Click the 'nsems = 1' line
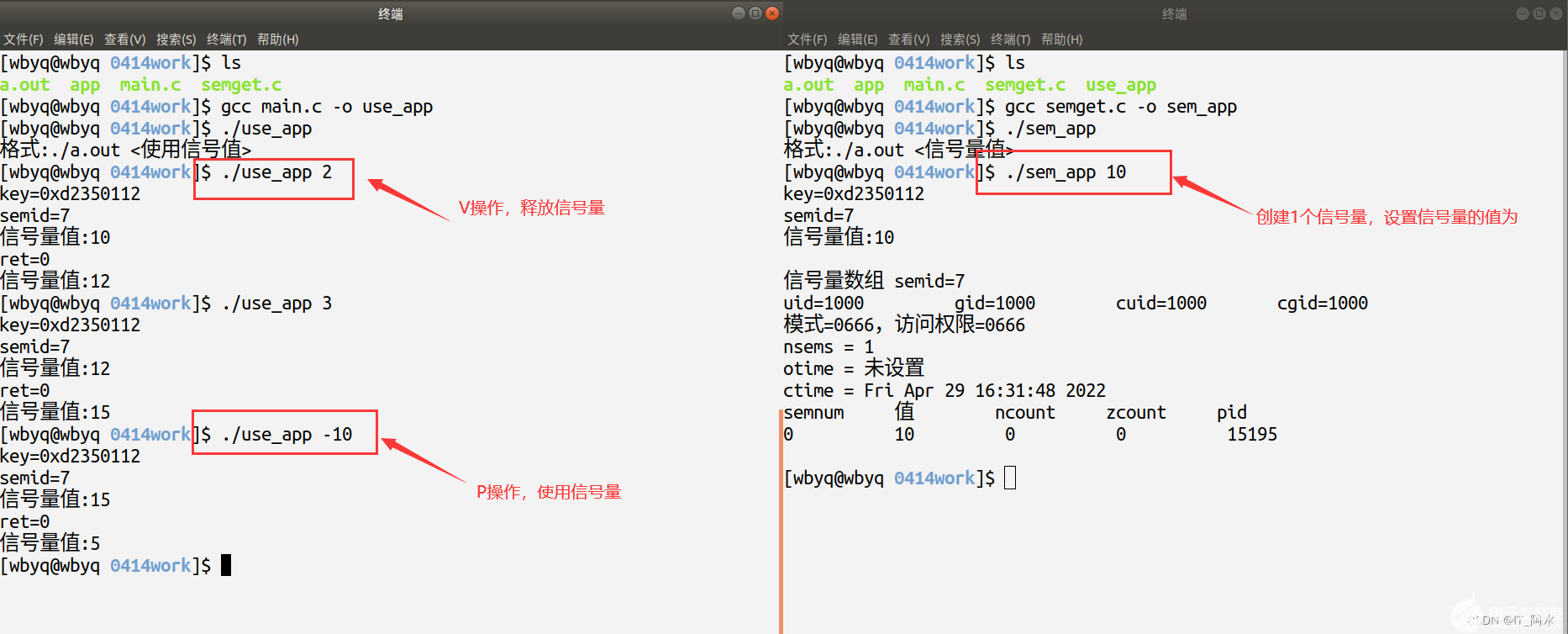The width and height of the screenshot is (1568, 634). pyautogui.click(x=829, y=347)
